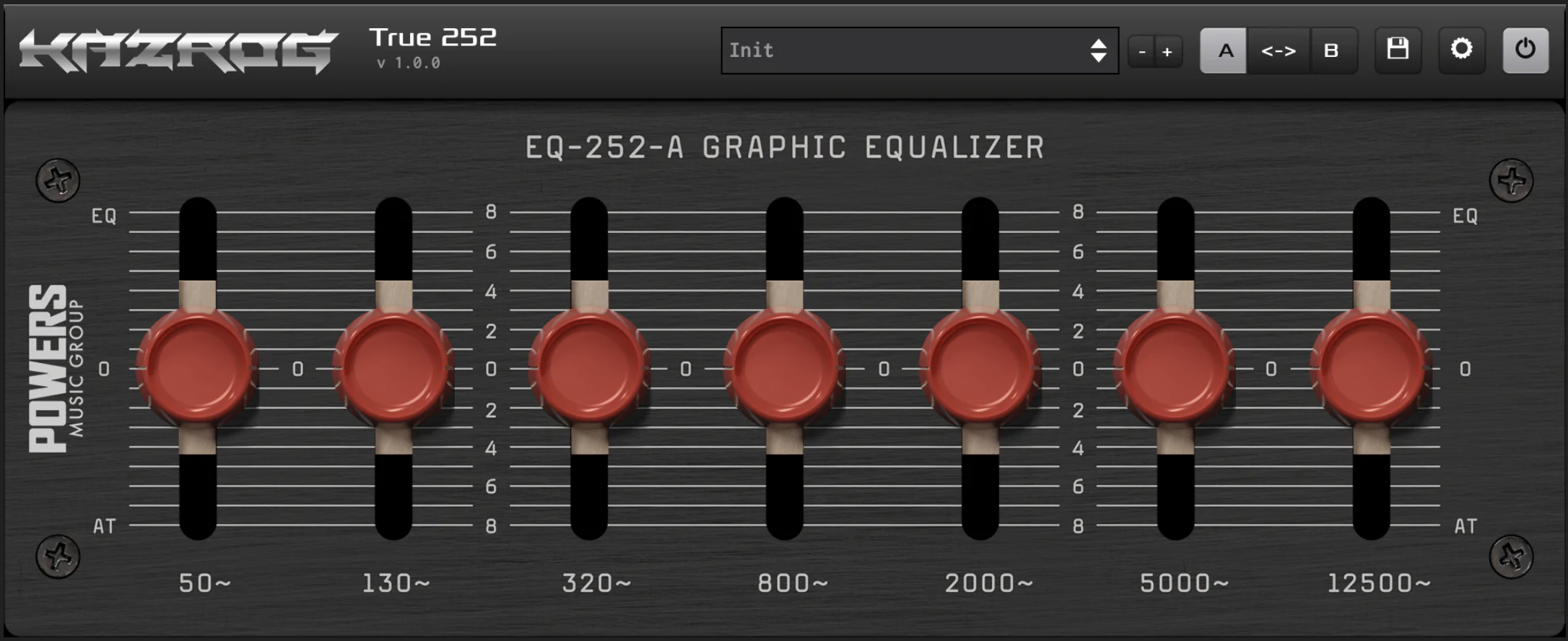
Task: Open settings with the gear icon
Action: coord(1461,50)
